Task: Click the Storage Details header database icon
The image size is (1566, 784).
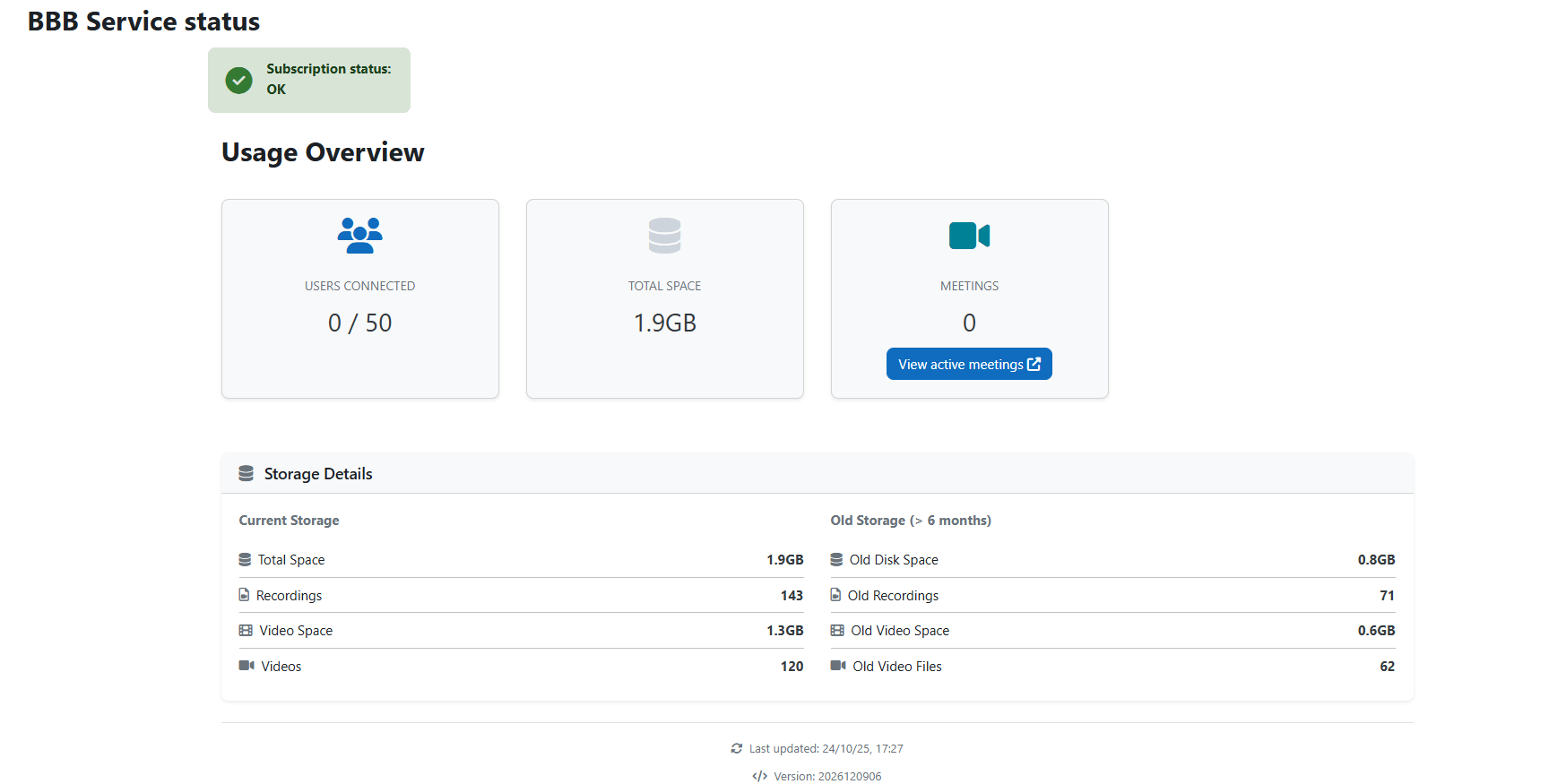Action: [x=246, y=473]
